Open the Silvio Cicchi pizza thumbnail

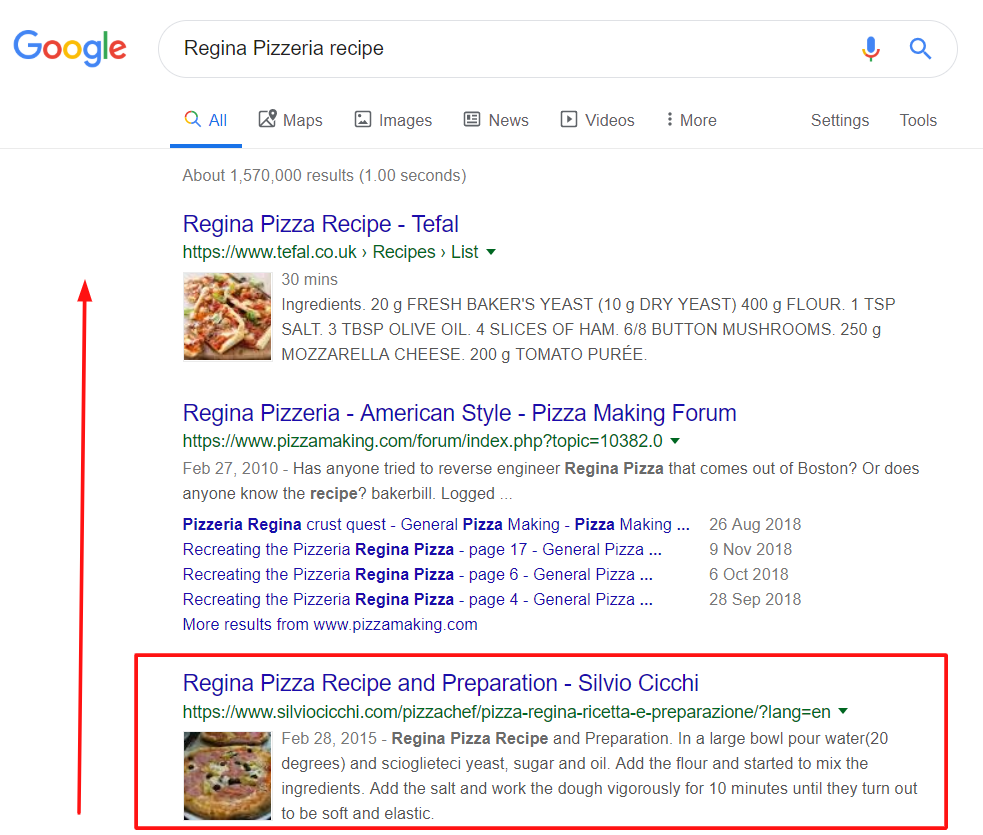227,775
